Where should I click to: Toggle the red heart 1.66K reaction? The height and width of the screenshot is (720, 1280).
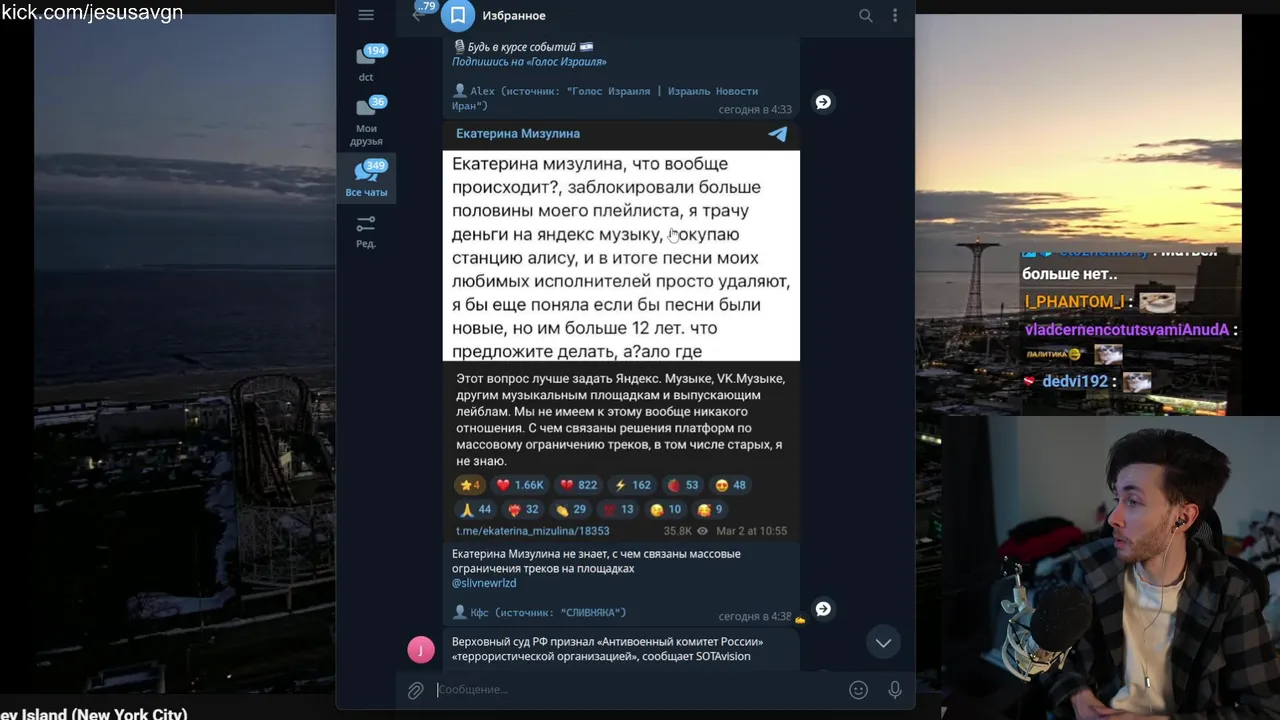[x=520, y=485]
